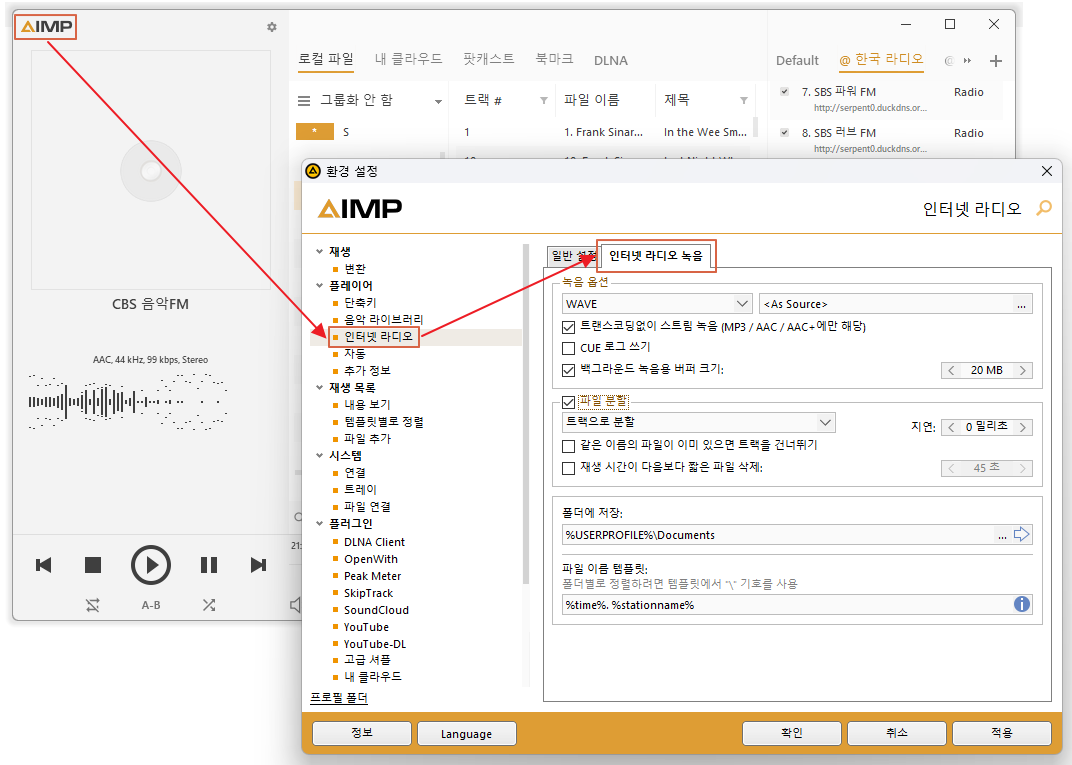Click 취소 to cancel changes
Viewport: 1072px width, 765px height.
(x=896, y=733)
